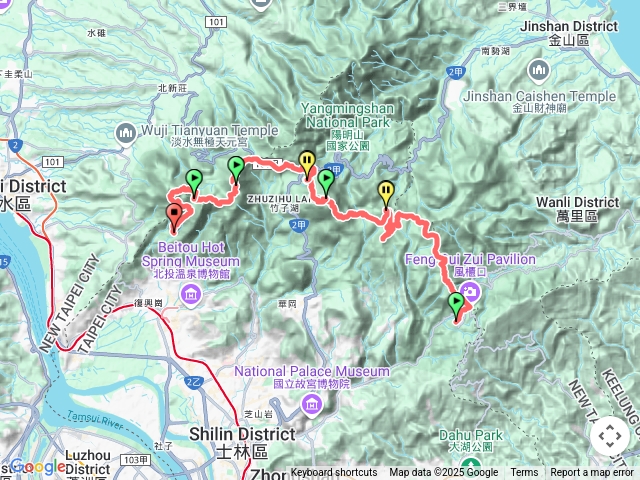Open the National Palace Museum pin

(x=311, y=405)
